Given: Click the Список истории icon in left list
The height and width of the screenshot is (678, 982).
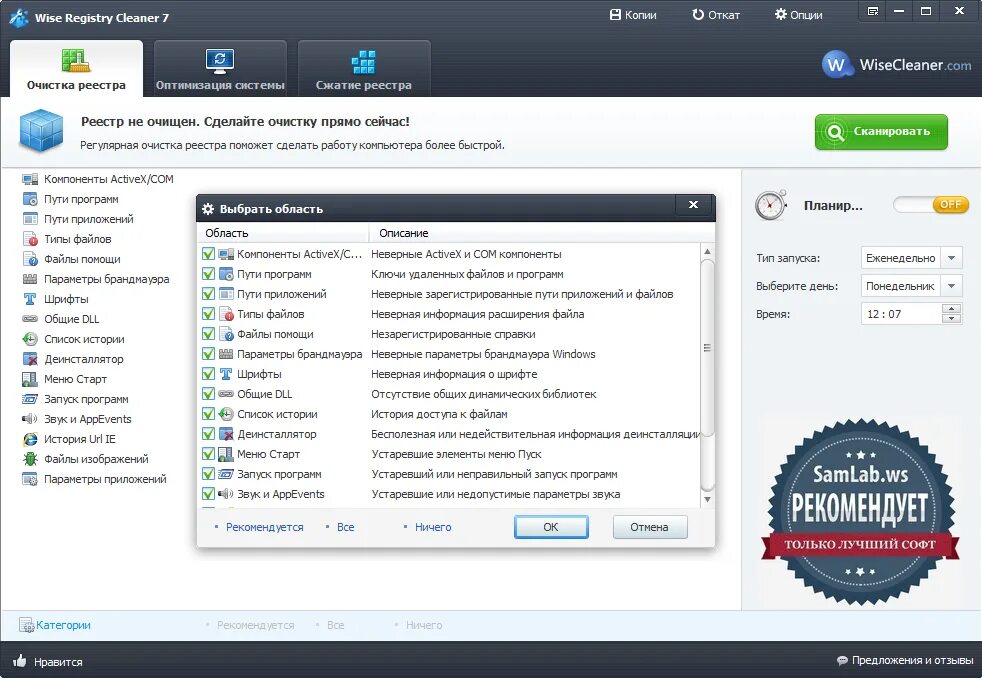Looking at the screenshot, I should [30, 339].
